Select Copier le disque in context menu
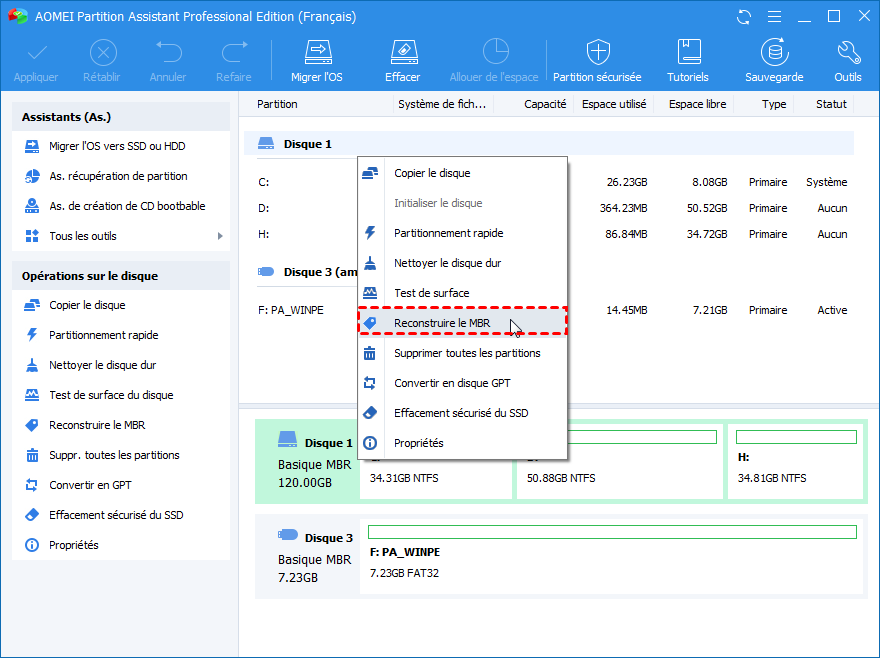This screenshot has height=658, width=880. [x=431, y=173]
